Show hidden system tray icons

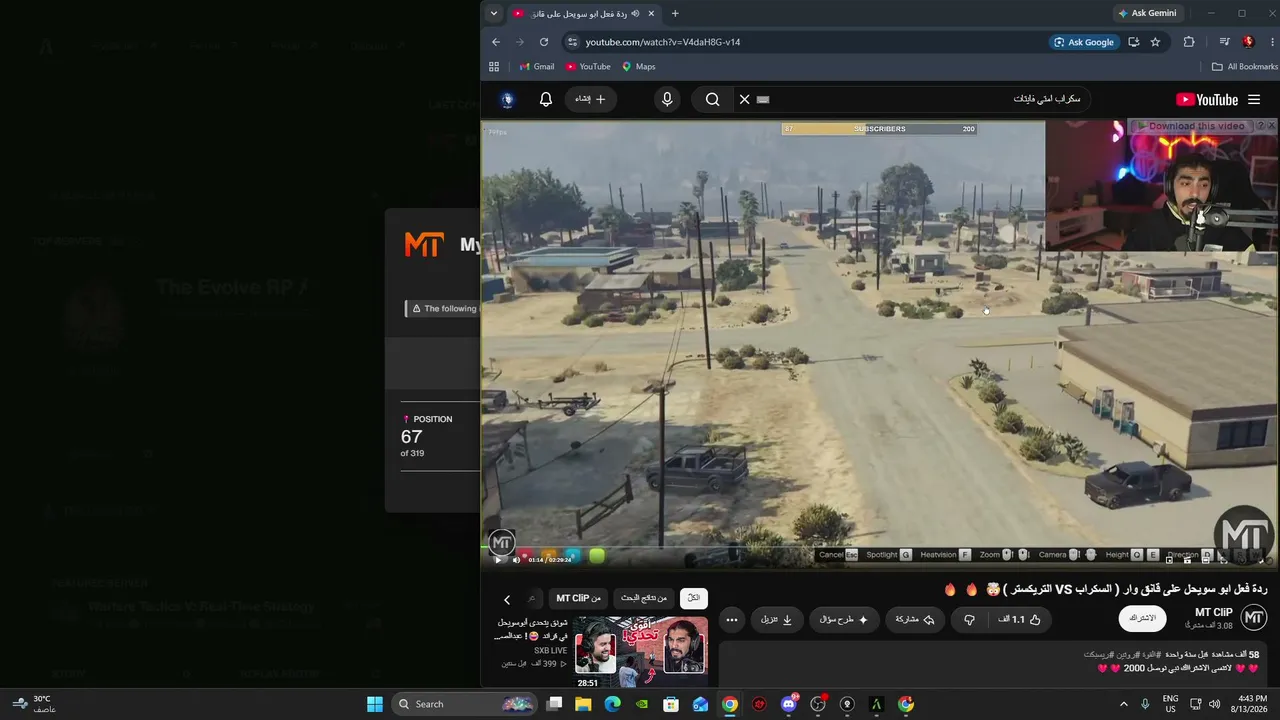click(x=1126, y=704)
